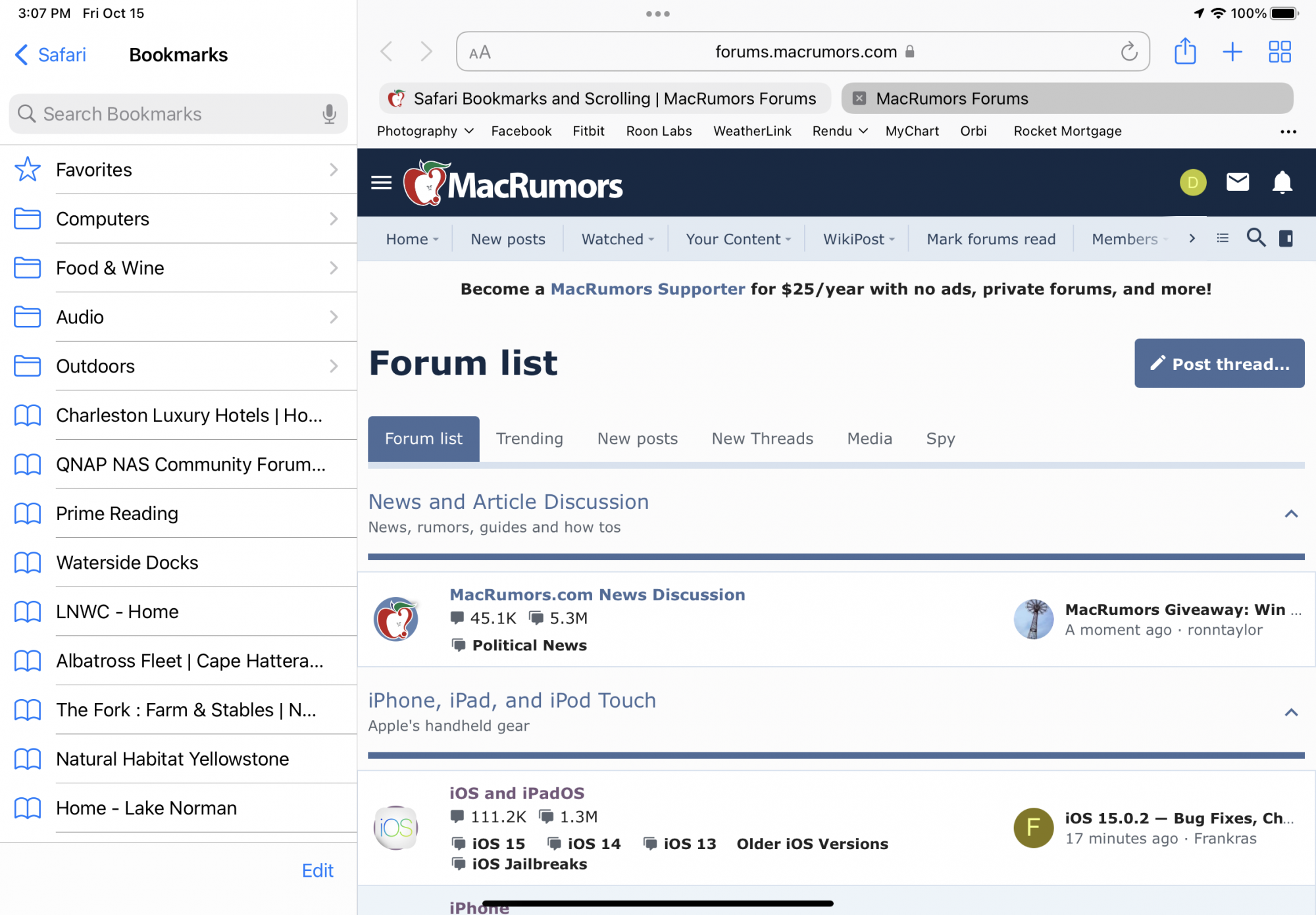Open the Facebook favorites bar bookmark

[521, 131]
